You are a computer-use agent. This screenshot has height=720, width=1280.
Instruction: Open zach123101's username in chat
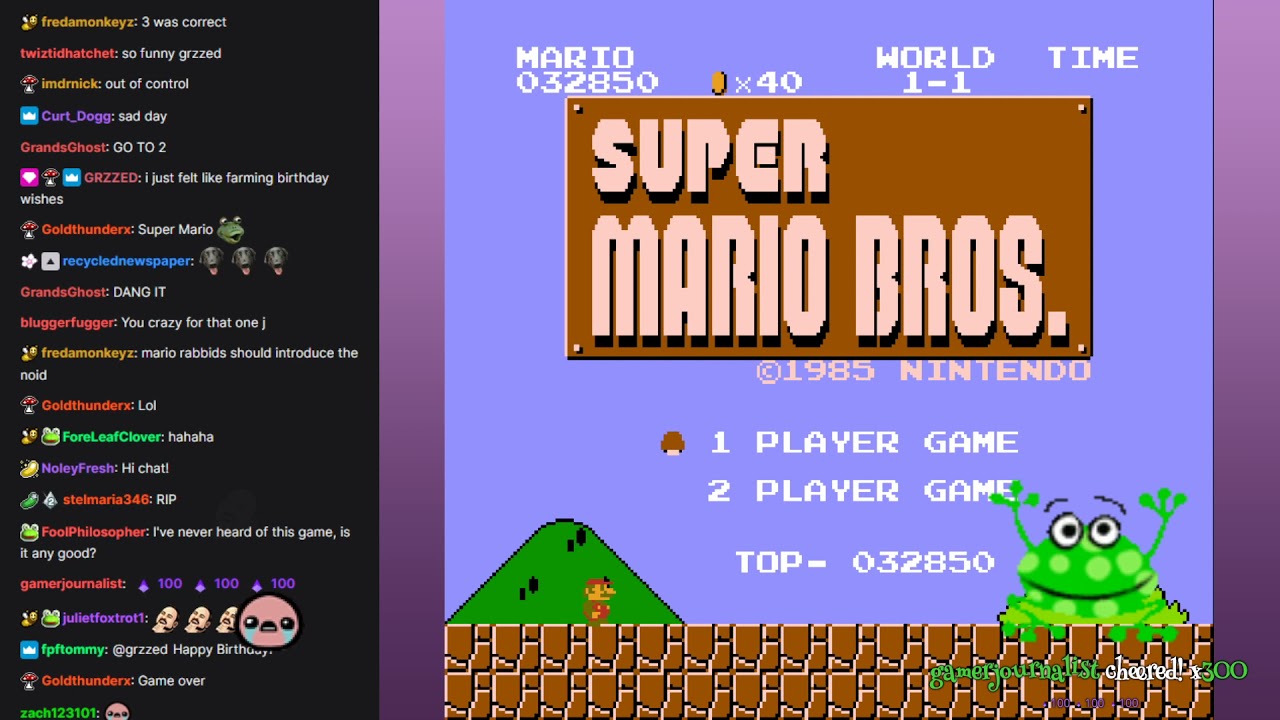click(58, 713)
